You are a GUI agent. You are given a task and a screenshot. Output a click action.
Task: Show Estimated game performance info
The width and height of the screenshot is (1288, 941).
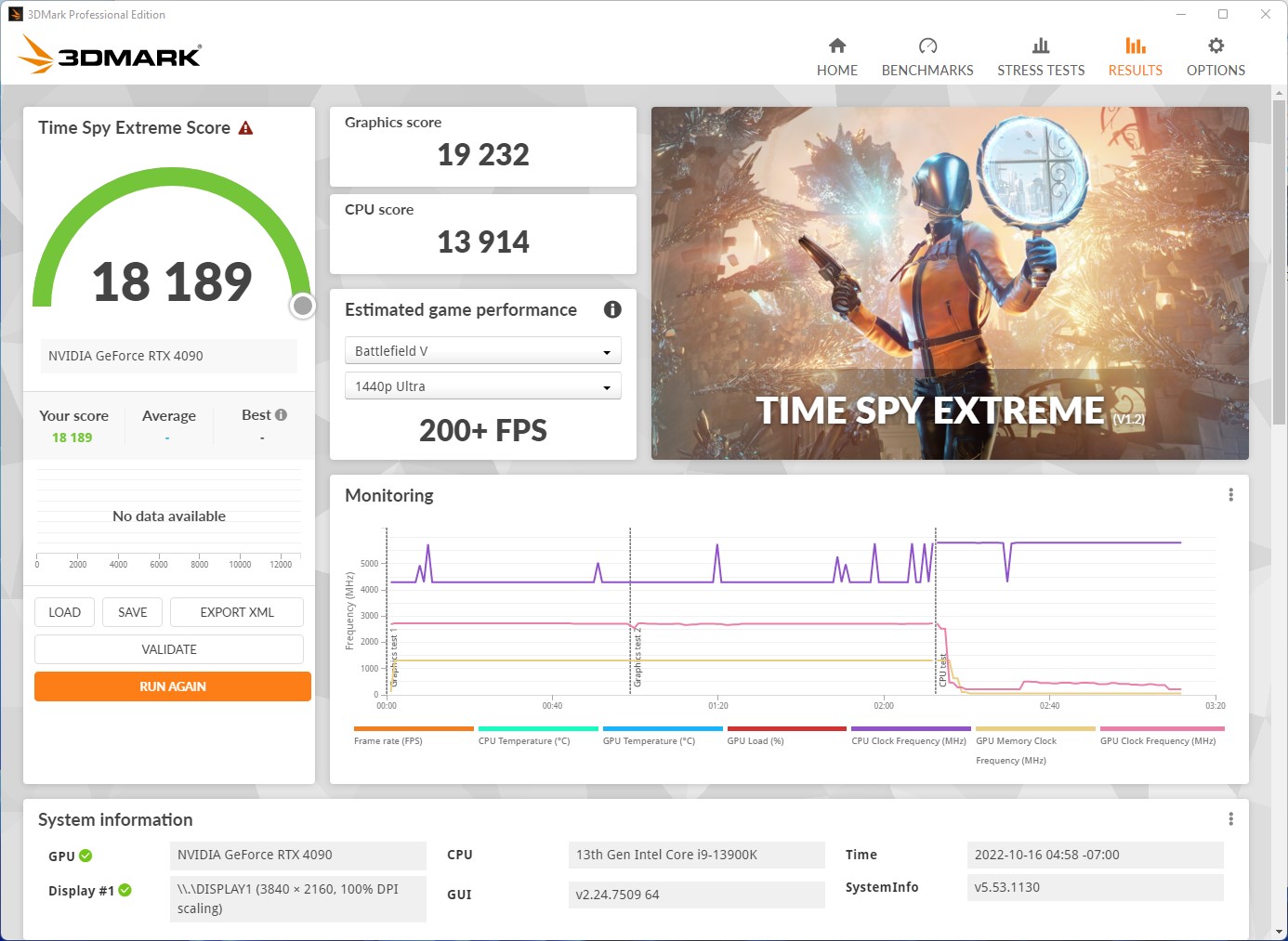(x=612, y=309)
